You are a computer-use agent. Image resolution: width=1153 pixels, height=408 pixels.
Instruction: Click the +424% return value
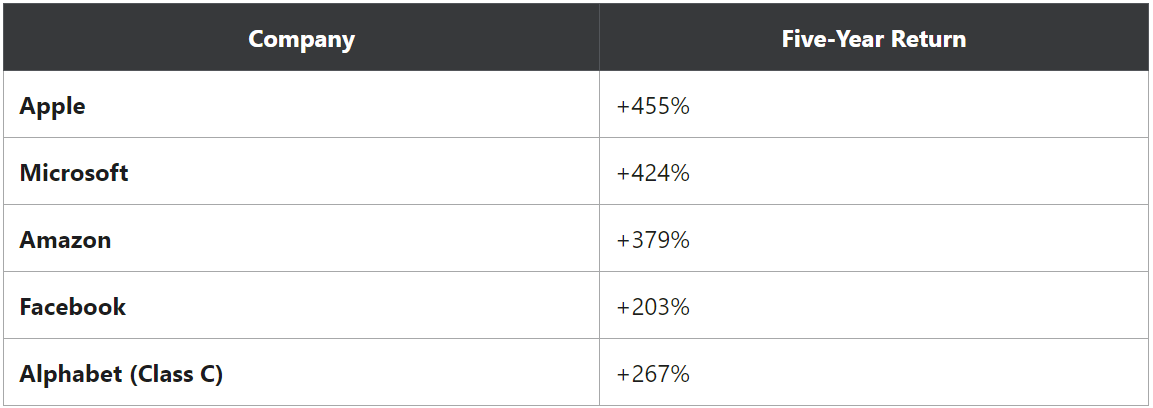[653, 173]
